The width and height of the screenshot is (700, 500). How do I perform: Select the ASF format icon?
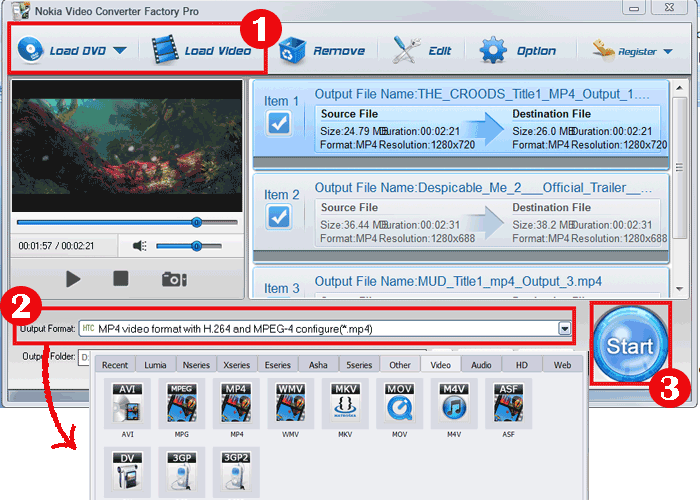(508, 404)
